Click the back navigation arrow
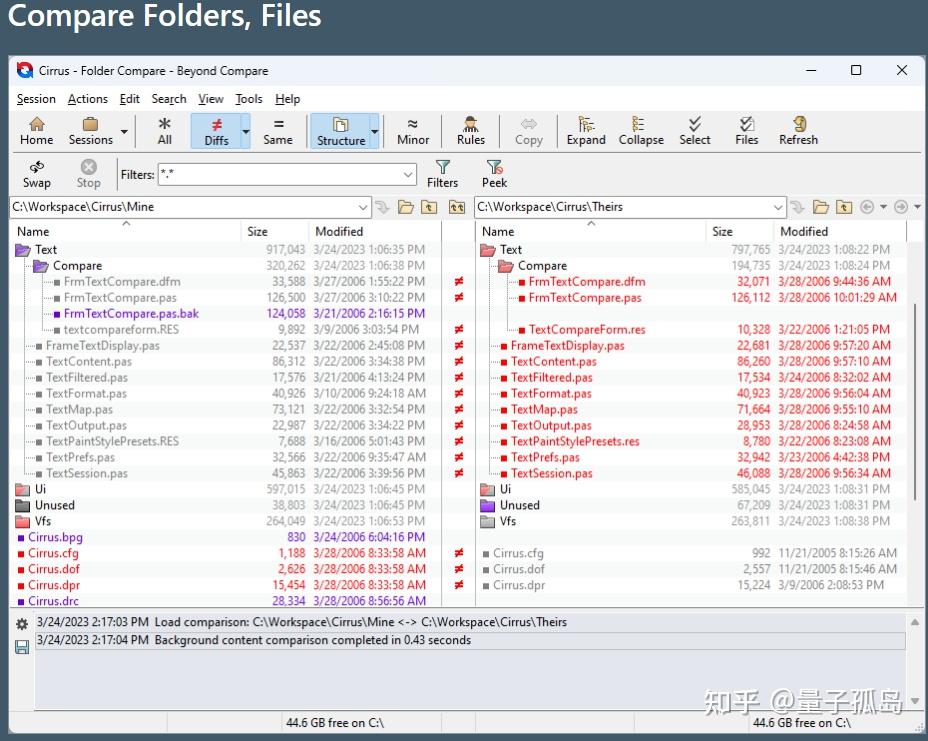928x741 pixels. [867, 207]
